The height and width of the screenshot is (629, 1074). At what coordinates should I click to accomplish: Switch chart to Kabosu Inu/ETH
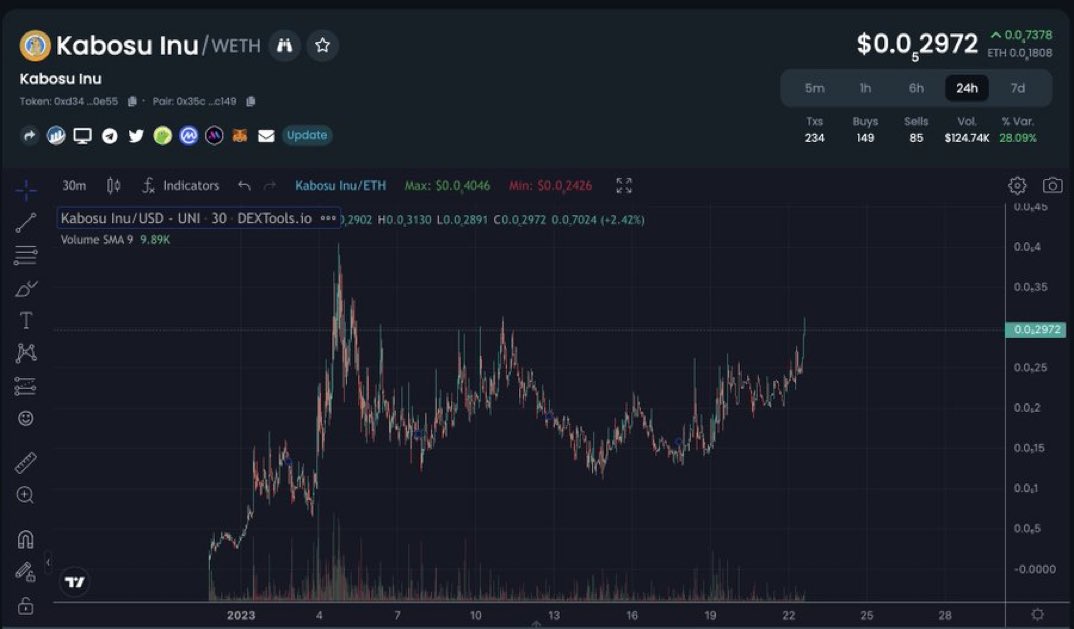pyautogui.click(x=340, y=186)
